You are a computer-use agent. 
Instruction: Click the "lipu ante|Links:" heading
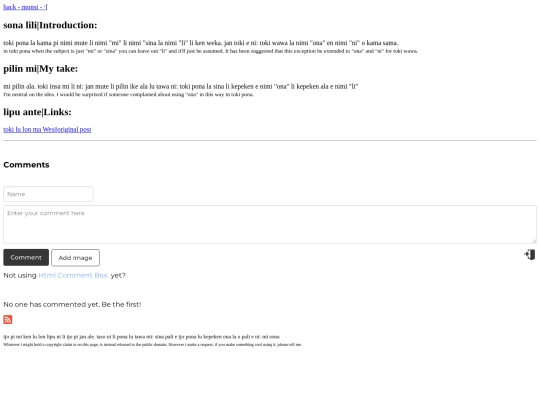(37, 112)
